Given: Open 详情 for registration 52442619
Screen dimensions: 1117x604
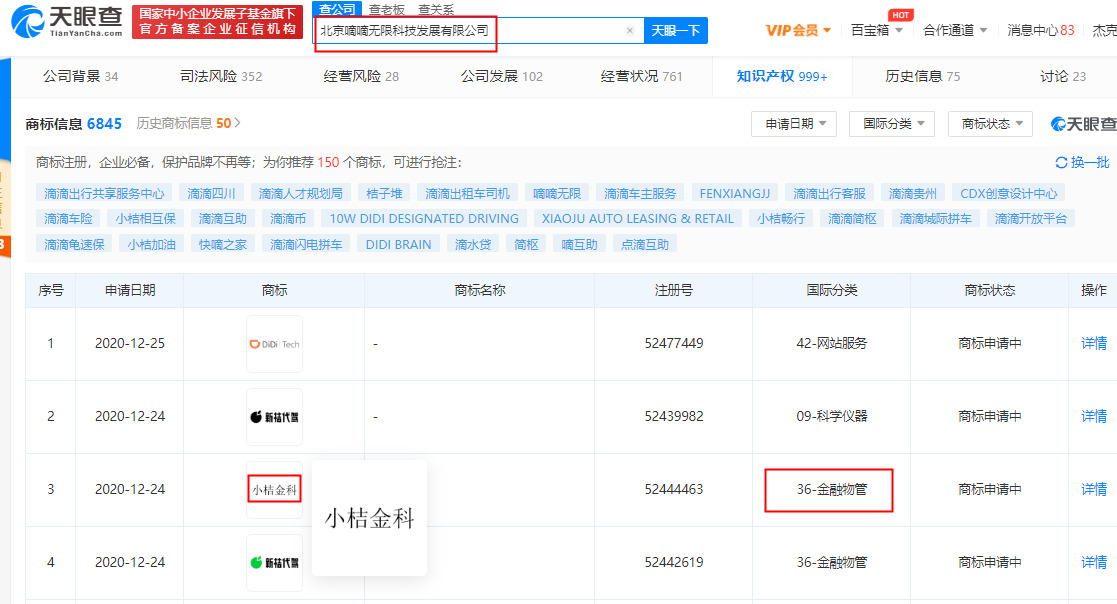Looking at the screenshot, I should [1093, 562].
